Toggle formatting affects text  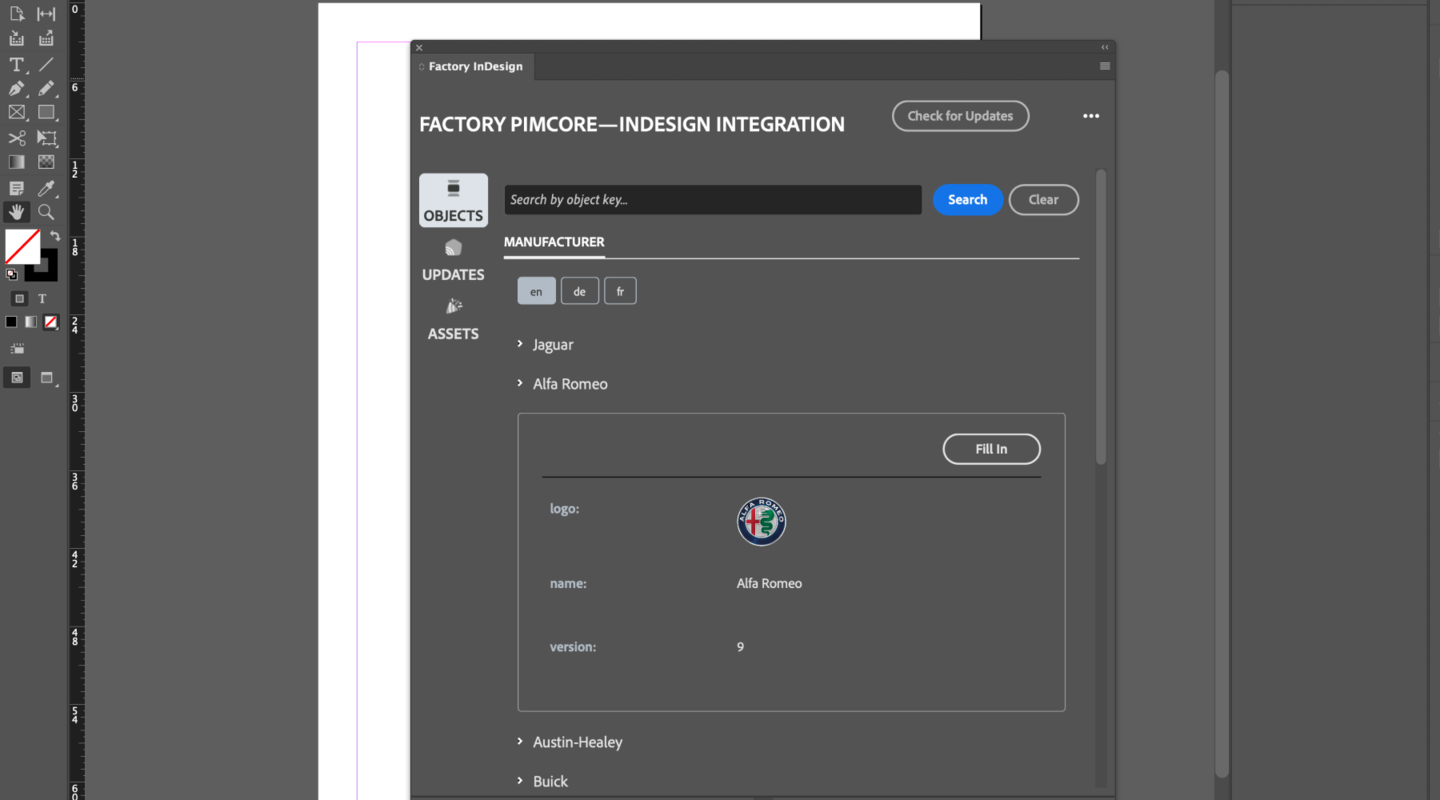(42, 299)
